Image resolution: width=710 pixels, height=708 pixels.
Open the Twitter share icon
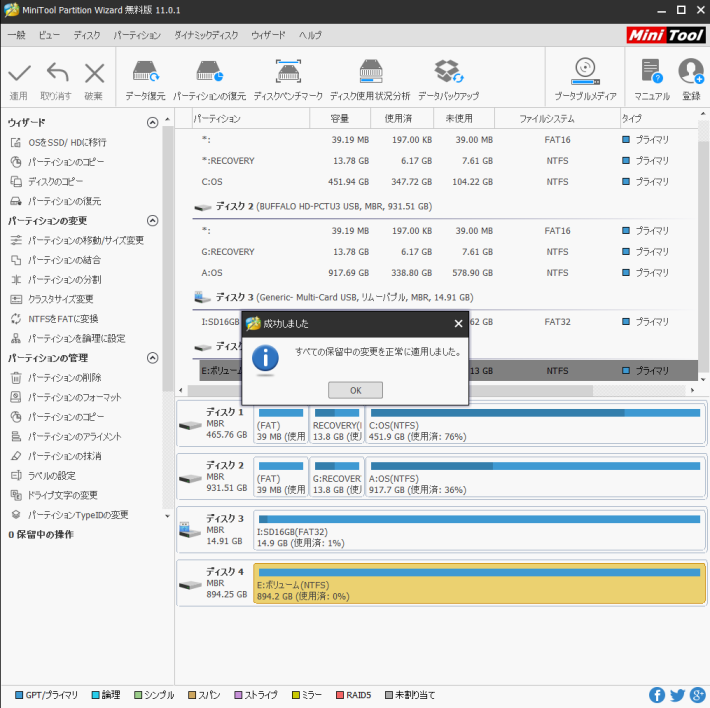(x=677, y=695)
